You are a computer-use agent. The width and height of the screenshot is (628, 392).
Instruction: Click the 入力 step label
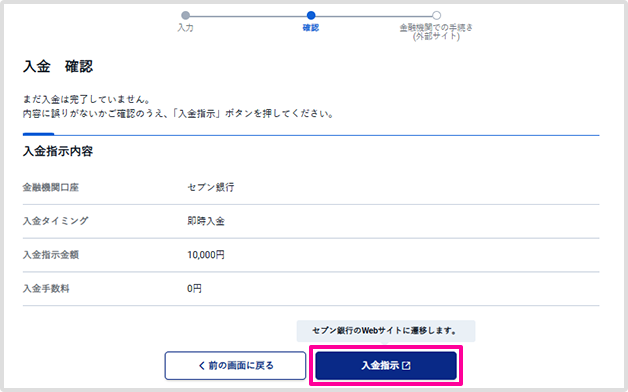(185, 28)
